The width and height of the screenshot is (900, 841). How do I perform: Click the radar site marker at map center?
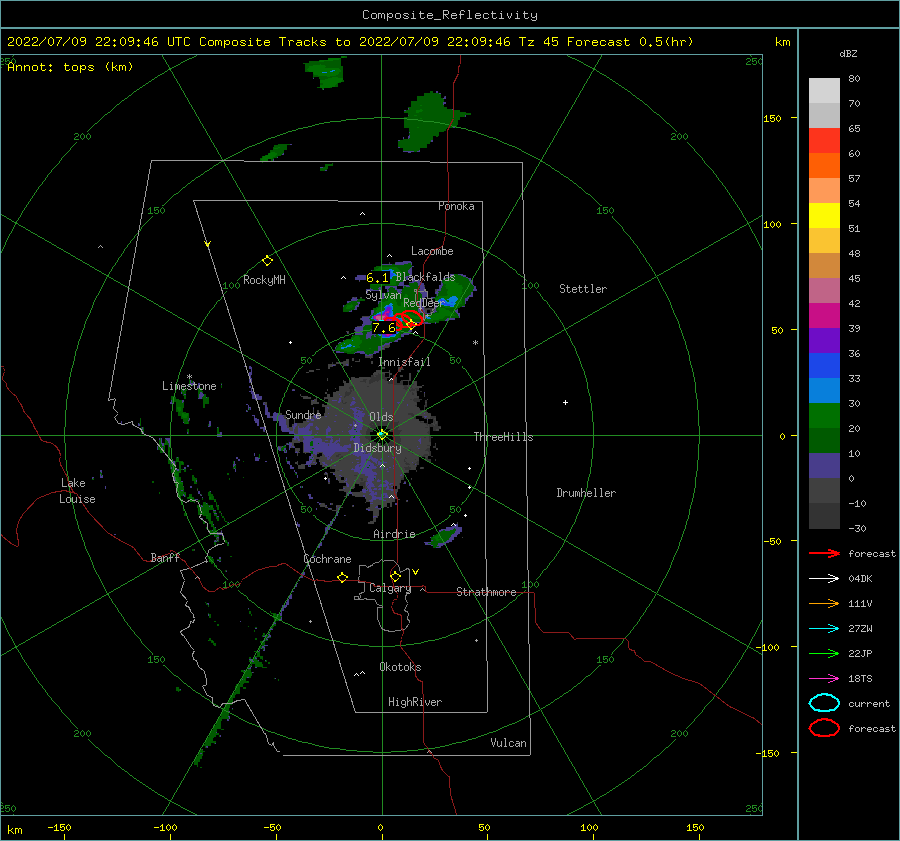382,435
